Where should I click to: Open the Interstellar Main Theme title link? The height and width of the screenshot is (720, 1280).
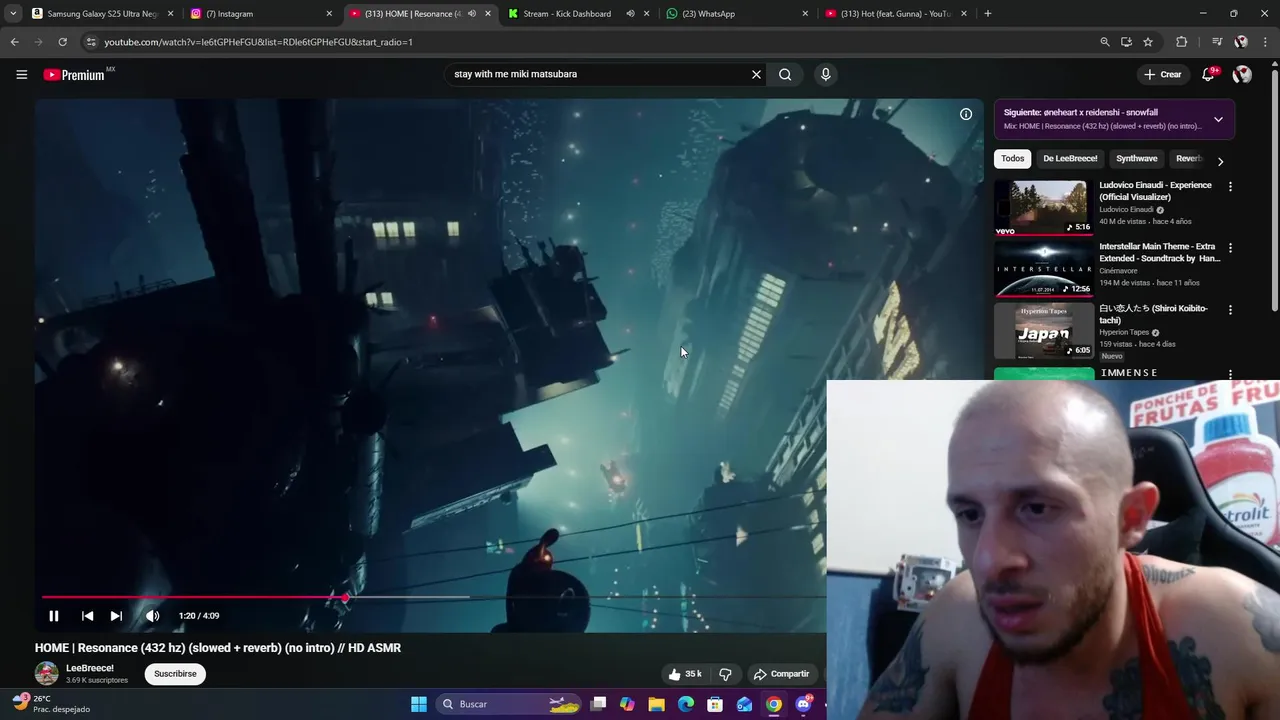tap(1160, 252)
